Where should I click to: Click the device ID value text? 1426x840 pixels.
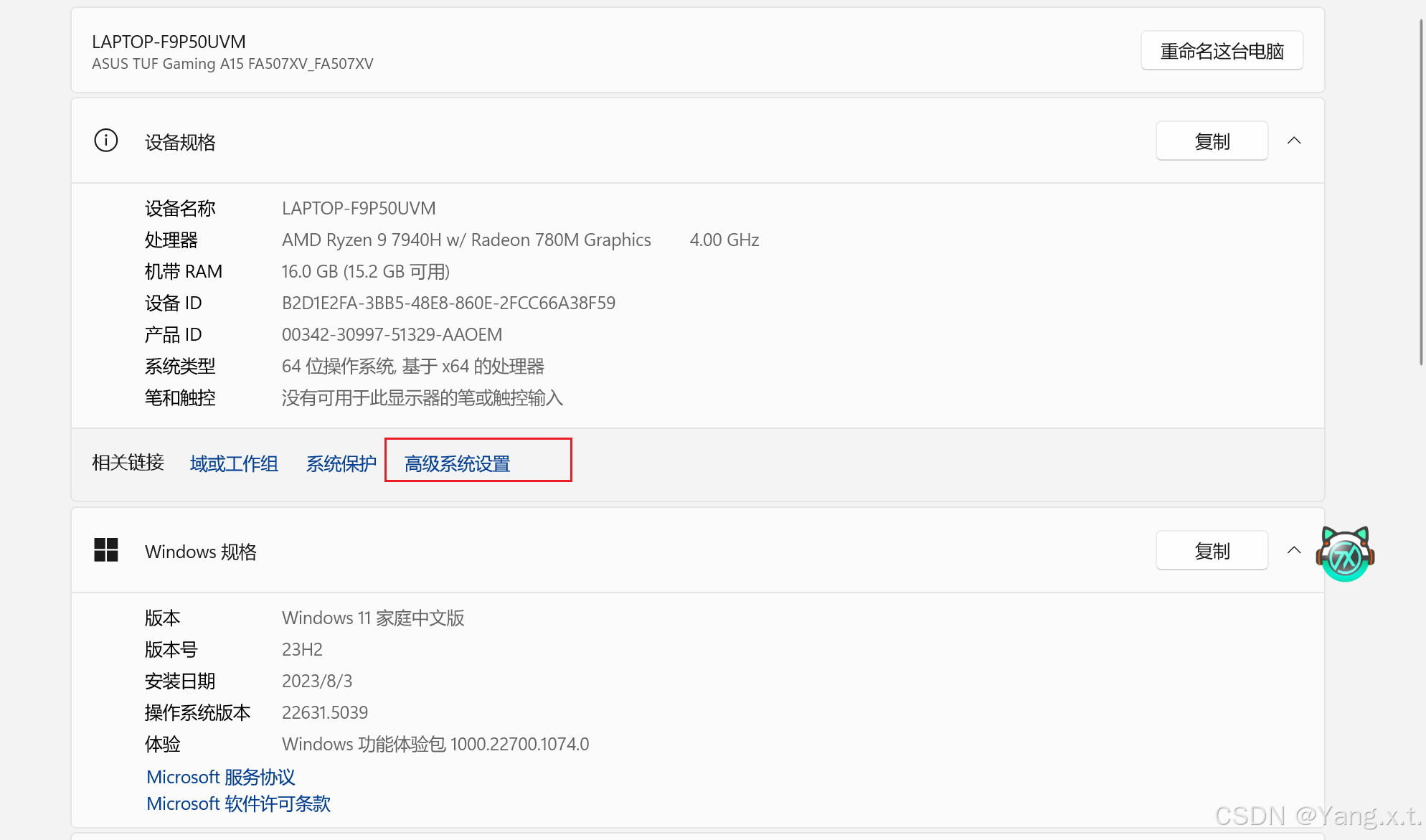(448, 303)
